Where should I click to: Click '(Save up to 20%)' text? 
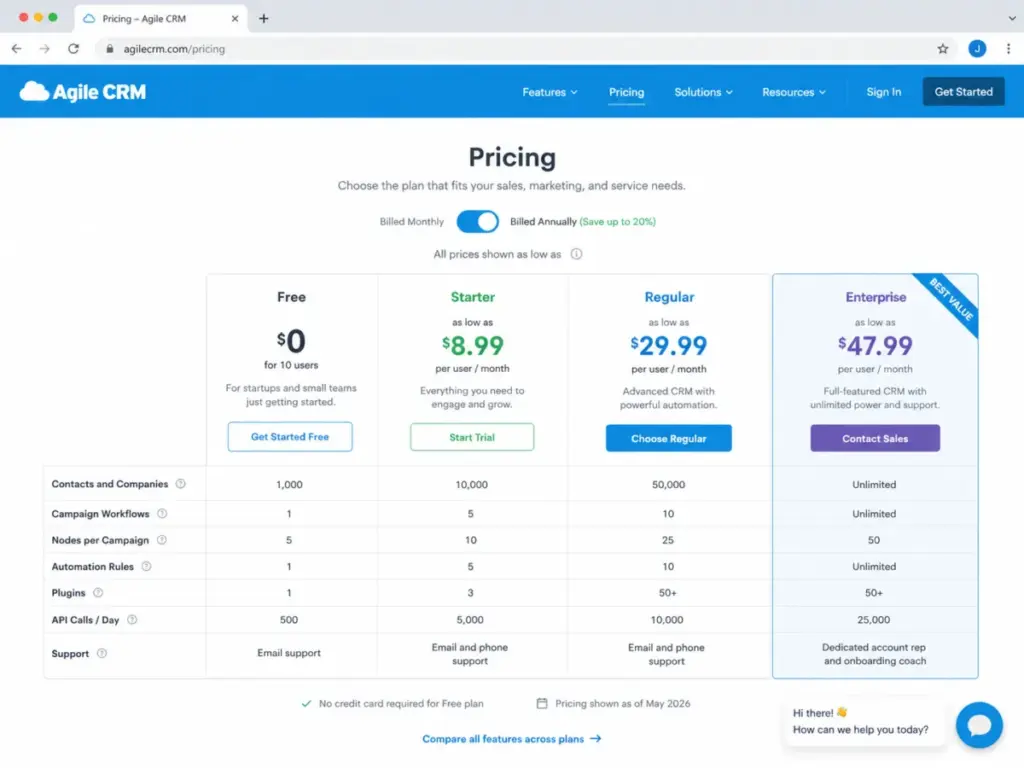pyautogui.click(x=617, y=221)
